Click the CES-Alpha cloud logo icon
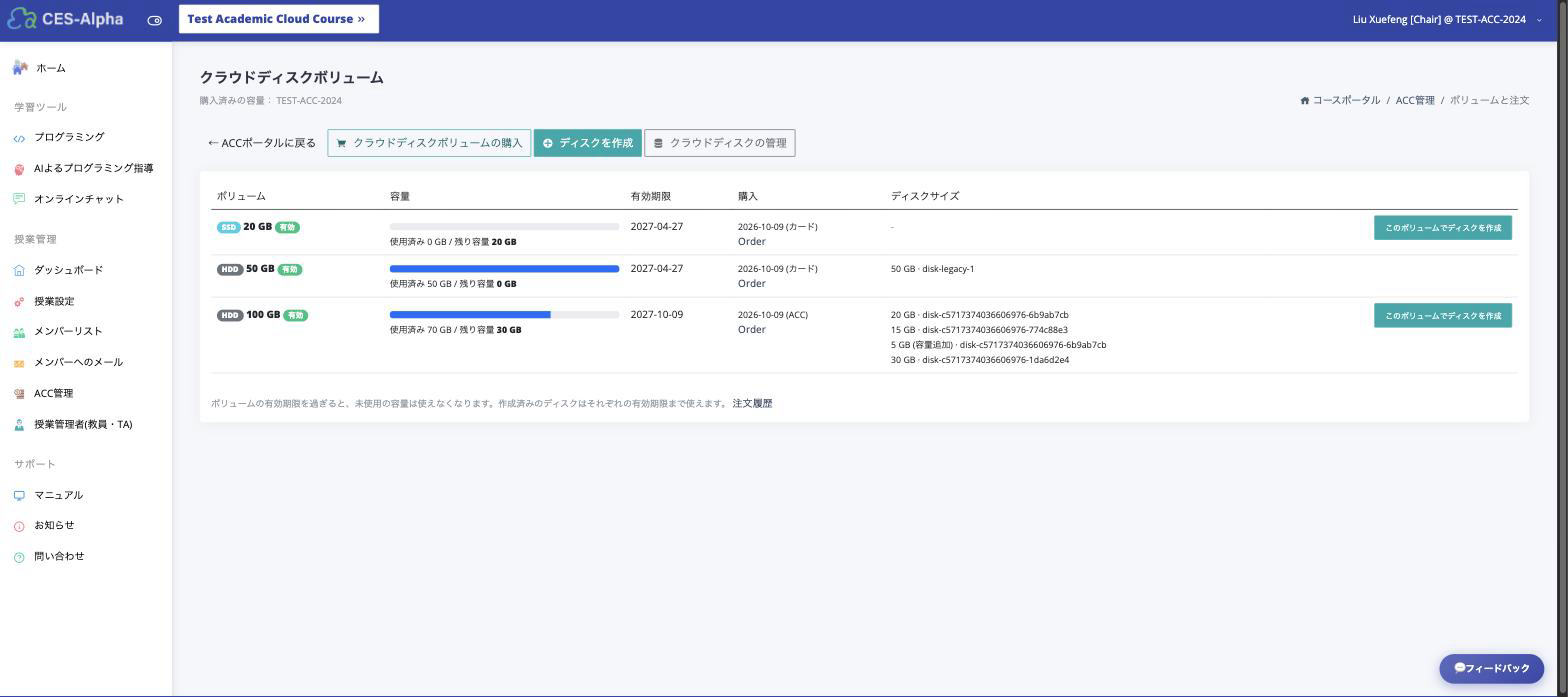This screenshot has width=1568, height=697. [21, 19]
